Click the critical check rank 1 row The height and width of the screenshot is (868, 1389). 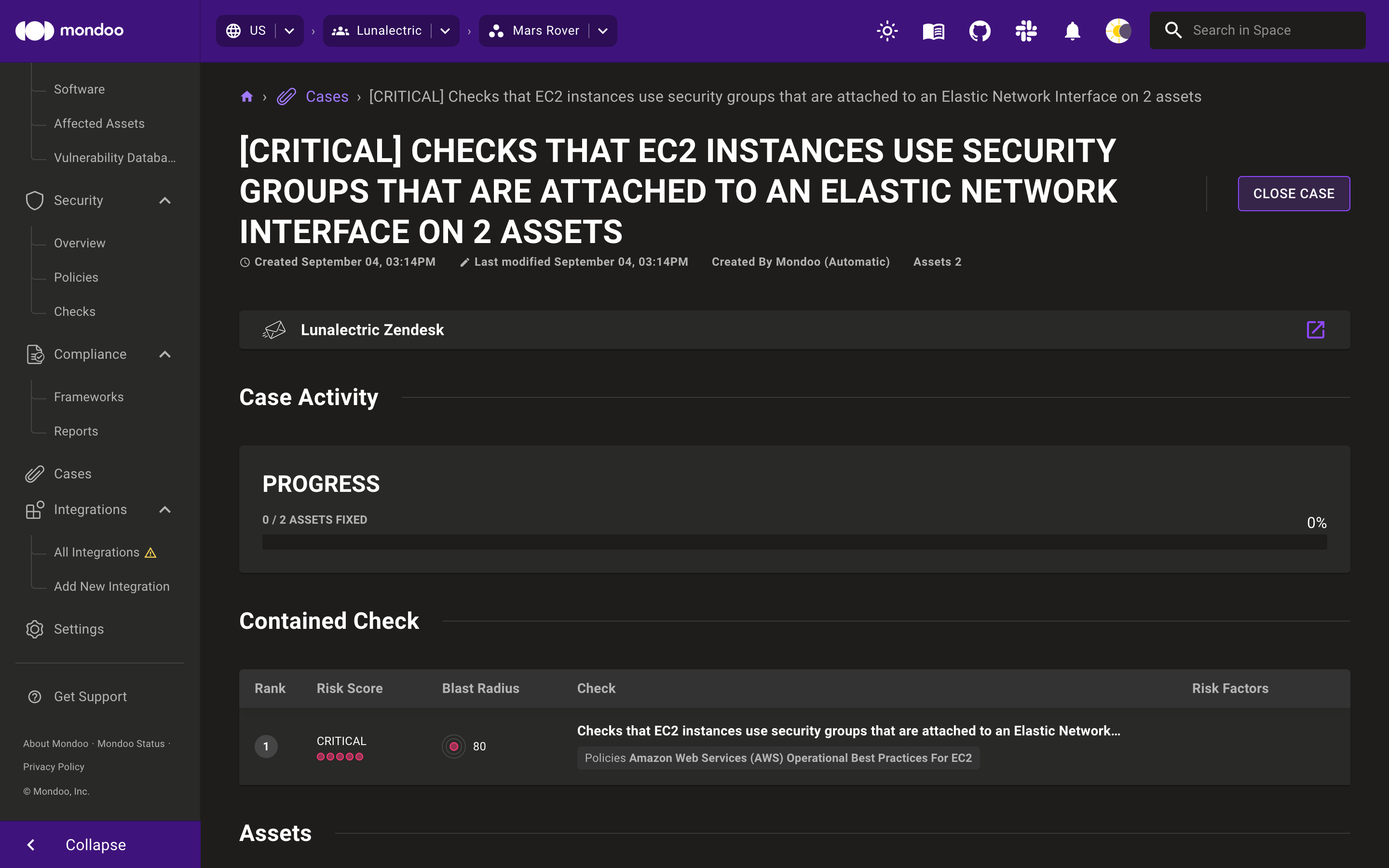point(794,745)
